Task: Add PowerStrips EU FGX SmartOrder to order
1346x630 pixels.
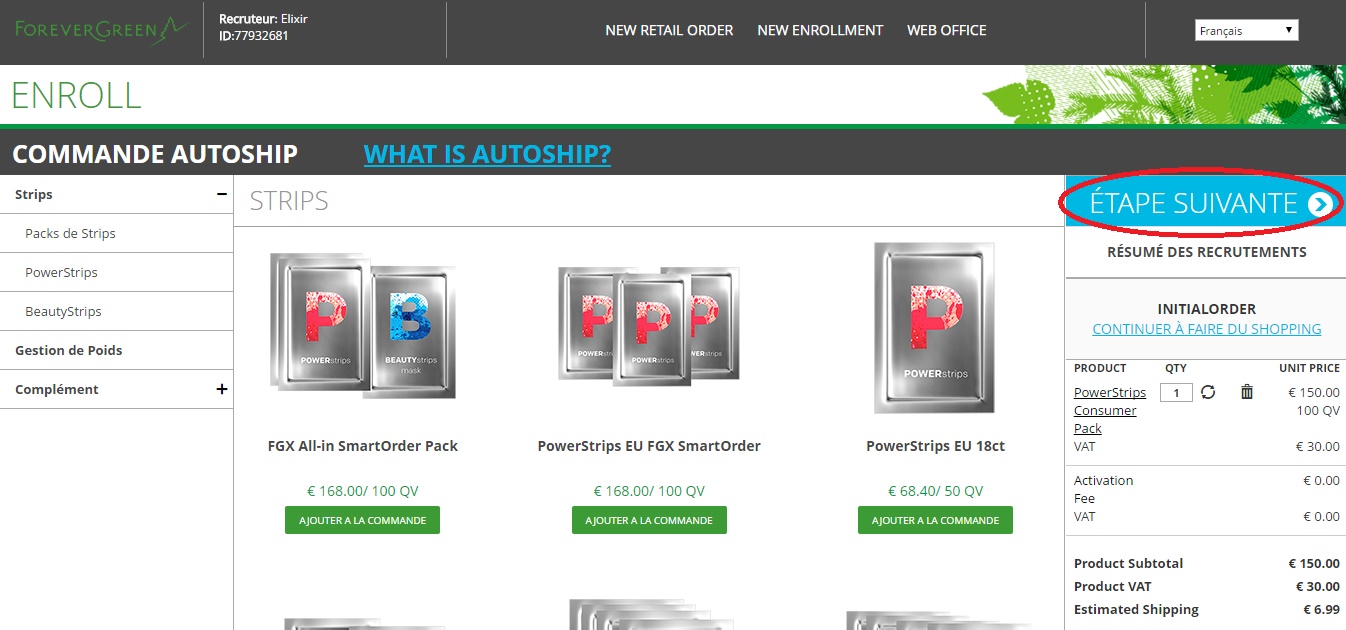Action: 649,520
